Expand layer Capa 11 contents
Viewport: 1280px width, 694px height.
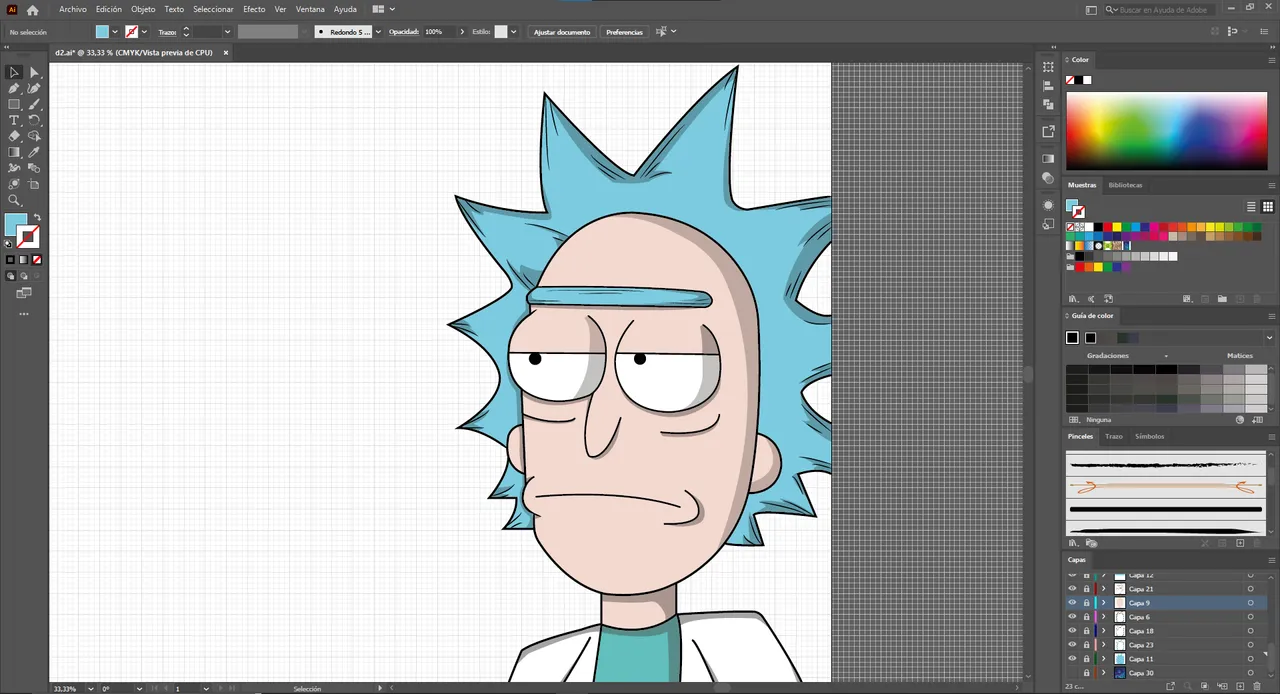(1104, 659)
